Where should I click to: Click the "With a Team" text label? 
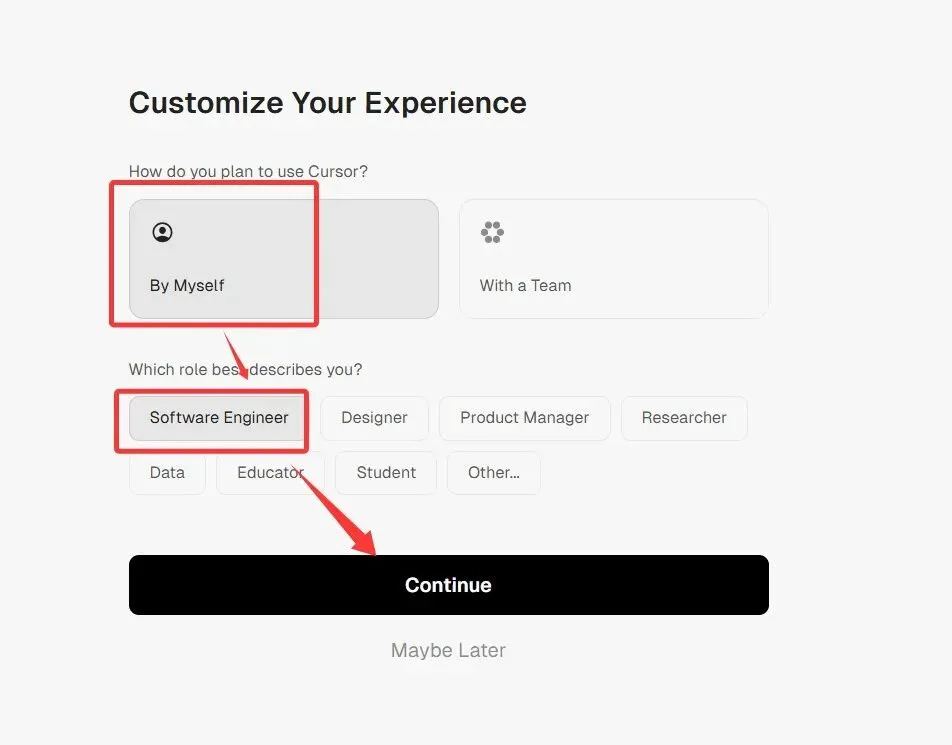click(525, 285)
